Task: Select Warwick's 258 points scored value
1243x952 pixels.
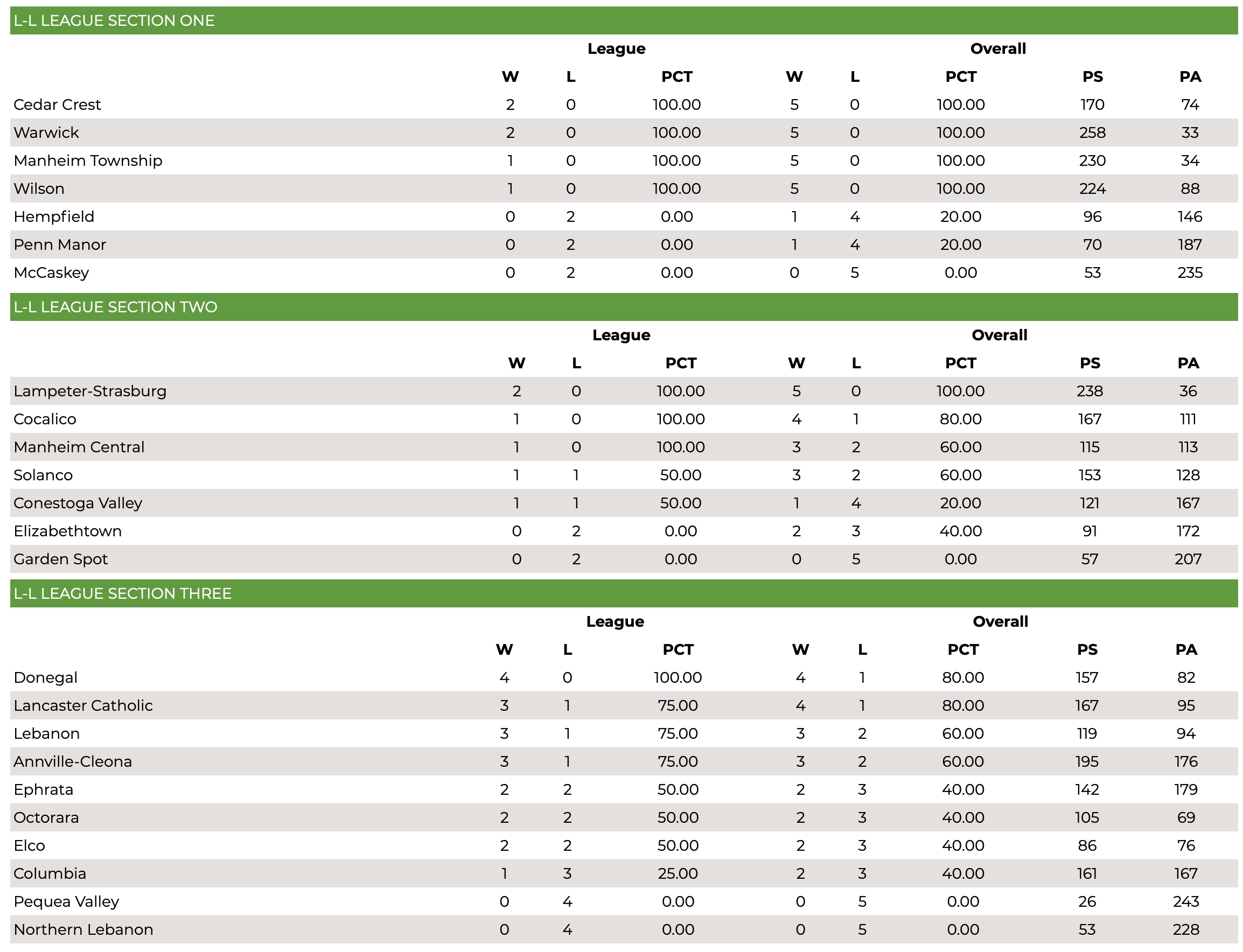Action: [1092, 132]
